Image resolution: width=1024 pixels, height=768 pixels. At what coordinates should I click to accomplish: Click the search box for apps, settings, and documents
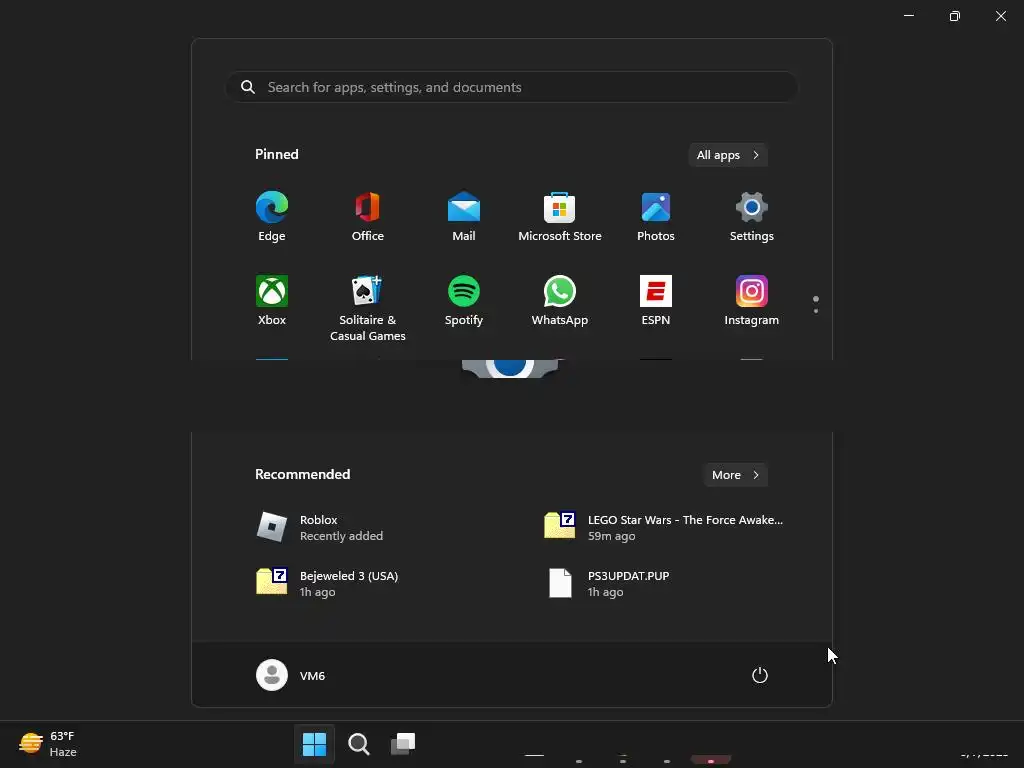pos(512,87)
